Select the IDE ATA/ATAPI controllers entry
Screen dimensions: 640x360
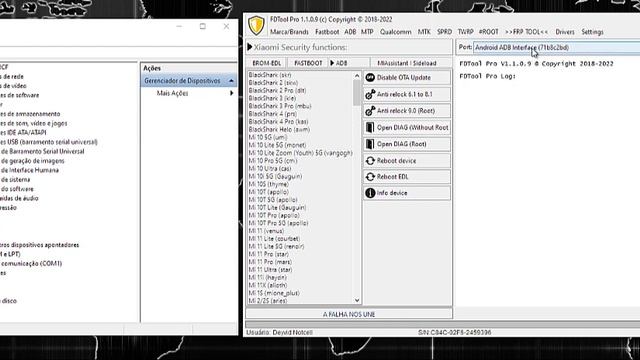pos(23,133)
